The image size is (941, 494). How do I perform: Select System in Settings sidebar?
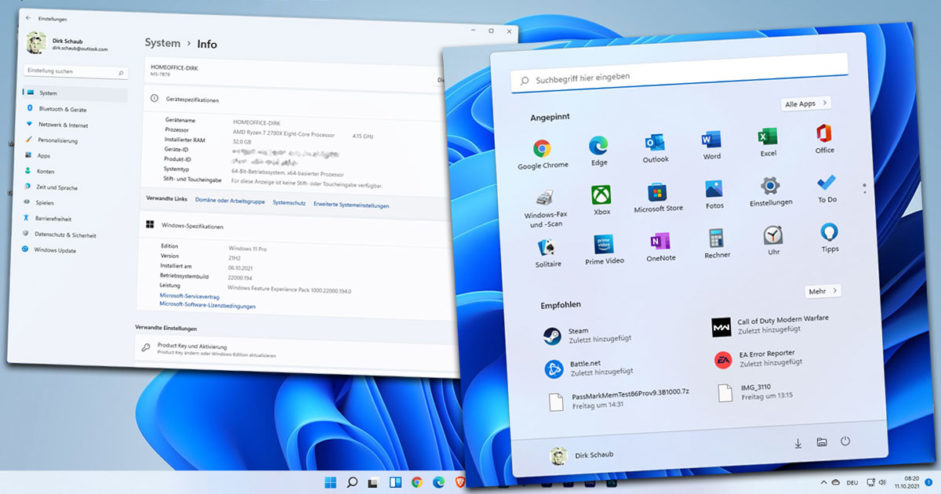[76, 93]
